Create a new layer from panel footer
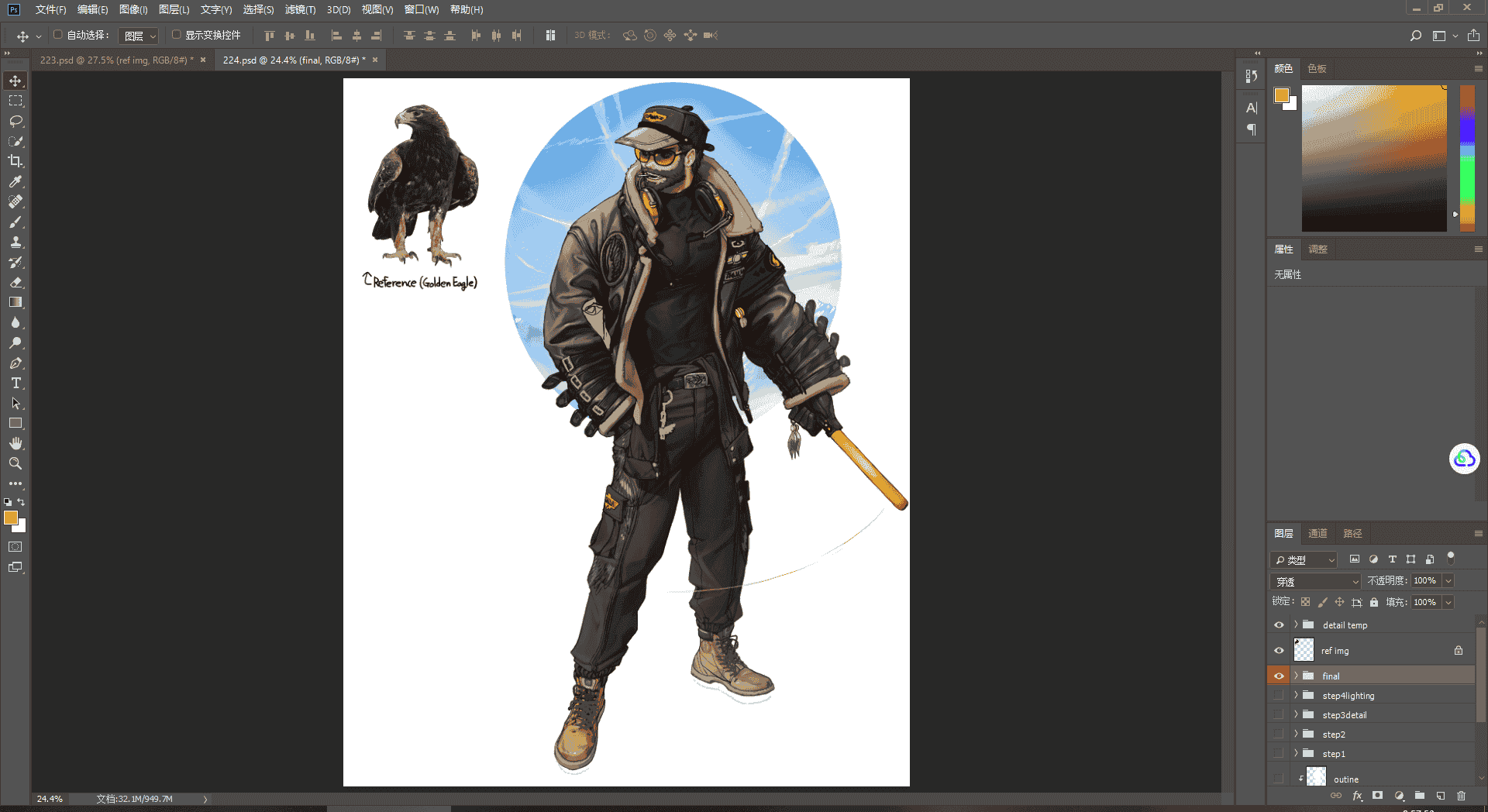 click(x=1441, y=796)
